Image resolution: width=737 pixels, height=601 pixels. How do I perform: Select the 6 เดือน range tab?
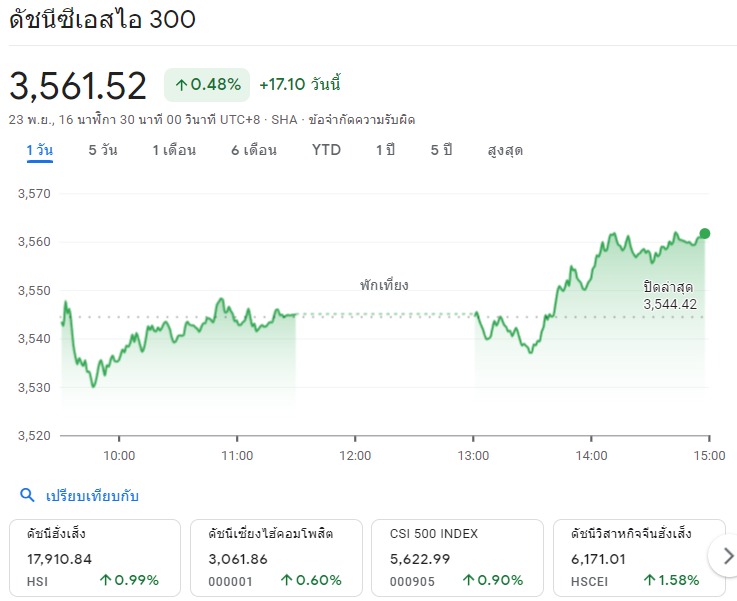point(253,150)
